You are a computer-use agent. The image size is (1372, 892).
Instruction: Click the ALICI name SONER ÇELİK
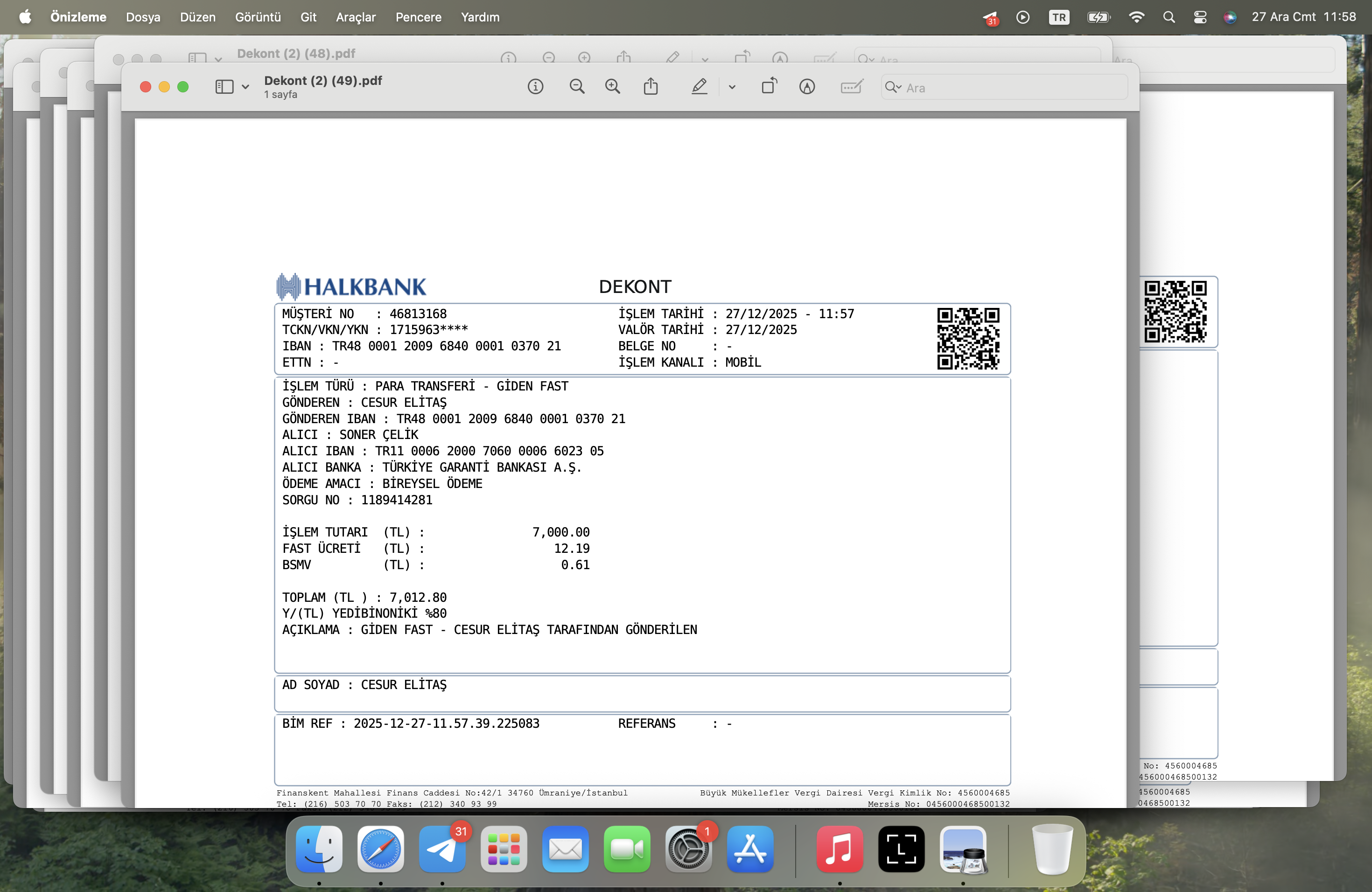click(x=379, y=435)
